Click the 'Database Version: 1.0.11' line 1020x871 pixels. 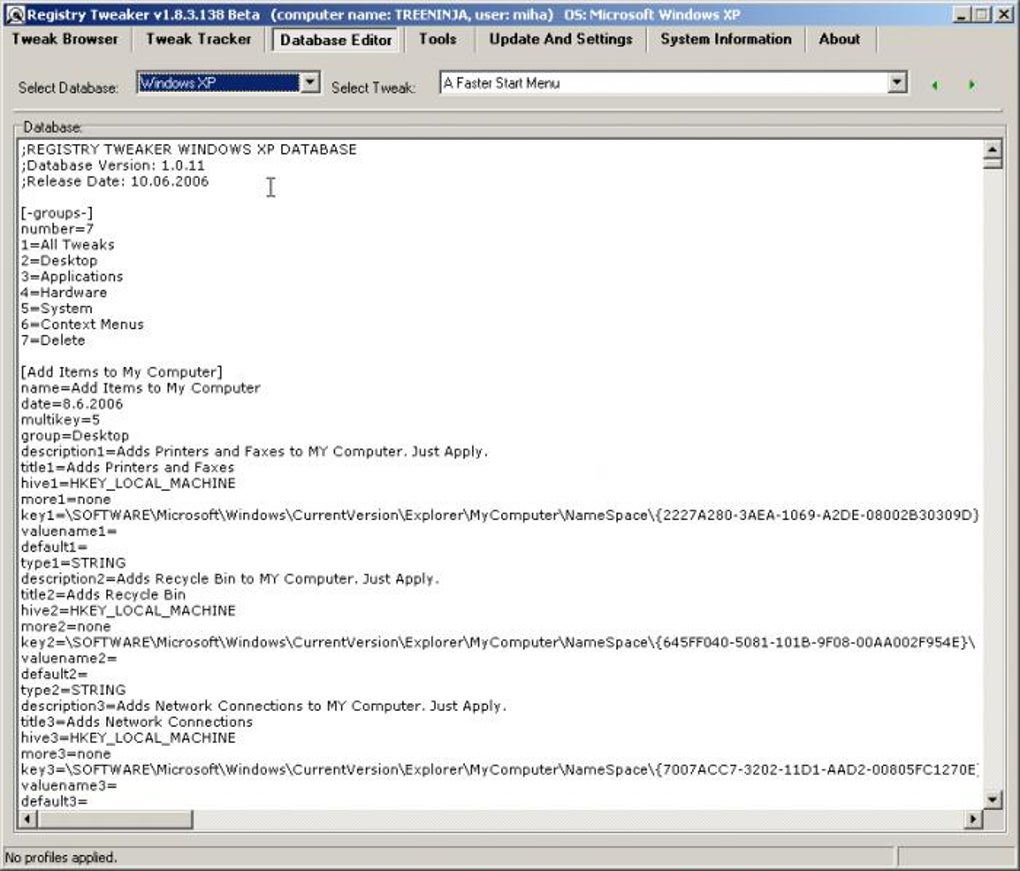point(113,165)
